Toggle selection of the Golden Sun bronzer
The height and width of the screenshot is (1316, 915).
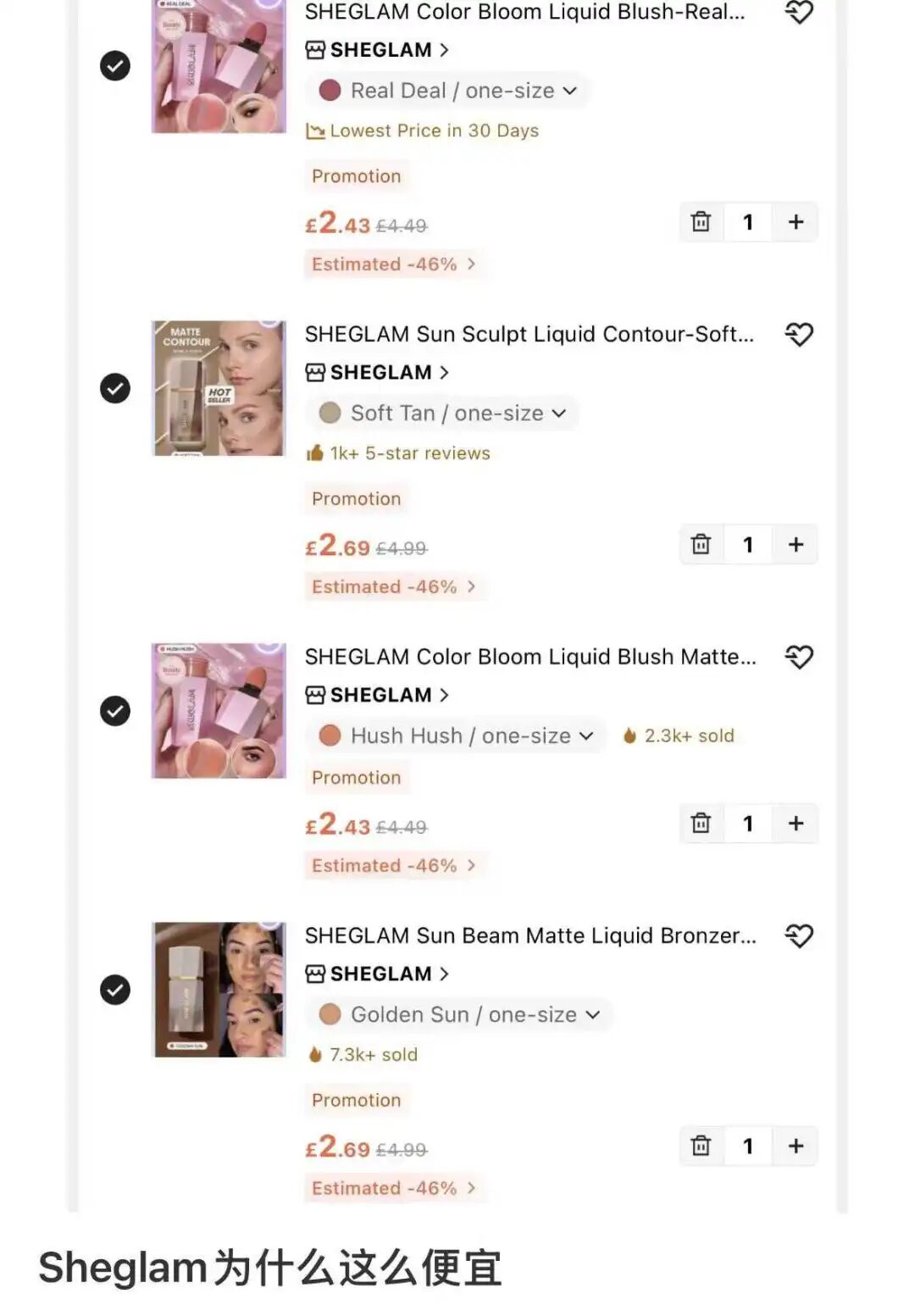115,989
